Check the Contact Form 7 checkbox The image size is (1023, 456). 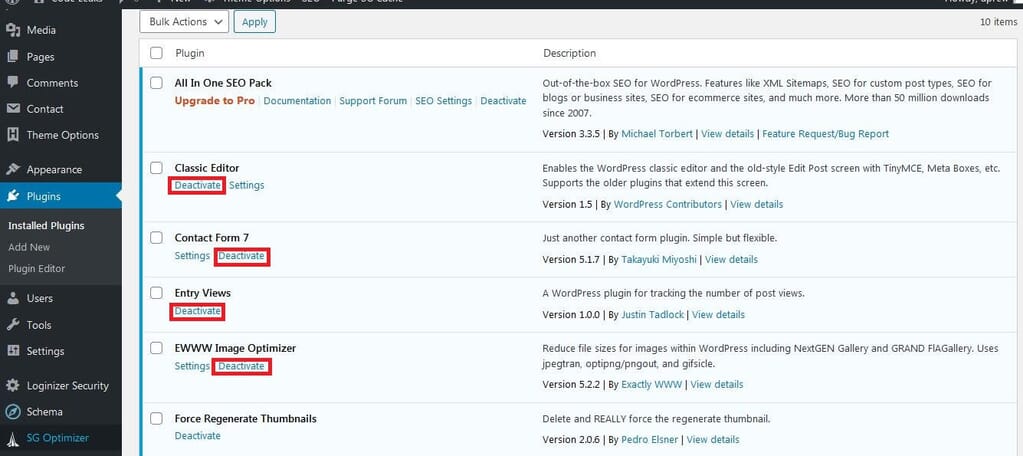(x=156, y=237)
